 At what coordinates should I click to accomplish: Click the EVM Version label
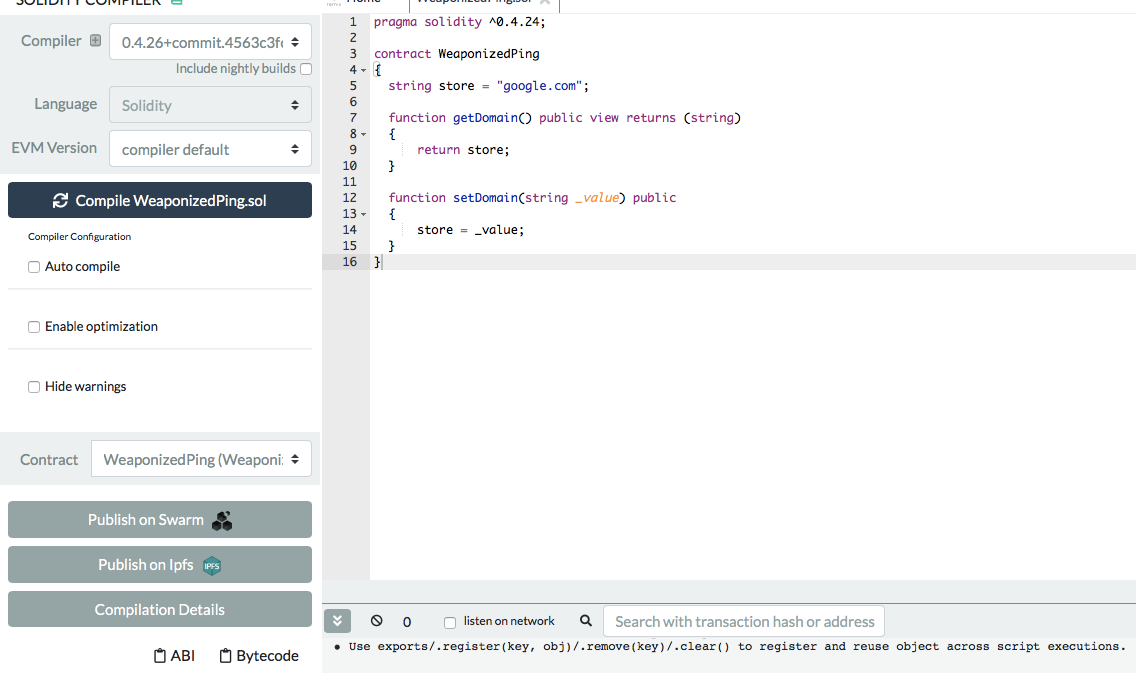(x=54, y=148)
